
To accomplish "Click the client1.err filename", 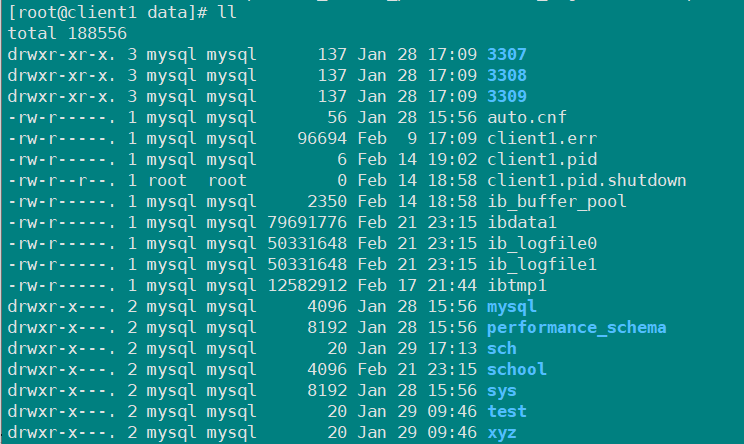I will pyautogui.click(x=542, y=138).
